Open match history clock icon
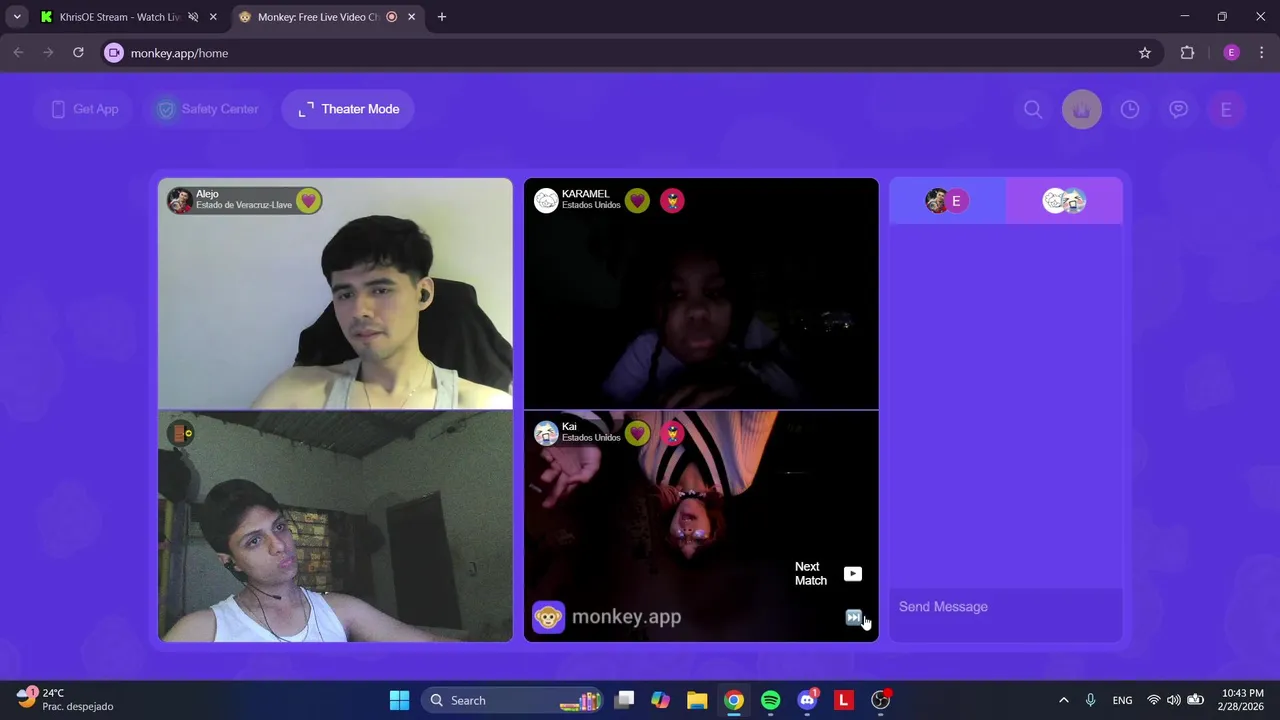 click(1130, 110)
